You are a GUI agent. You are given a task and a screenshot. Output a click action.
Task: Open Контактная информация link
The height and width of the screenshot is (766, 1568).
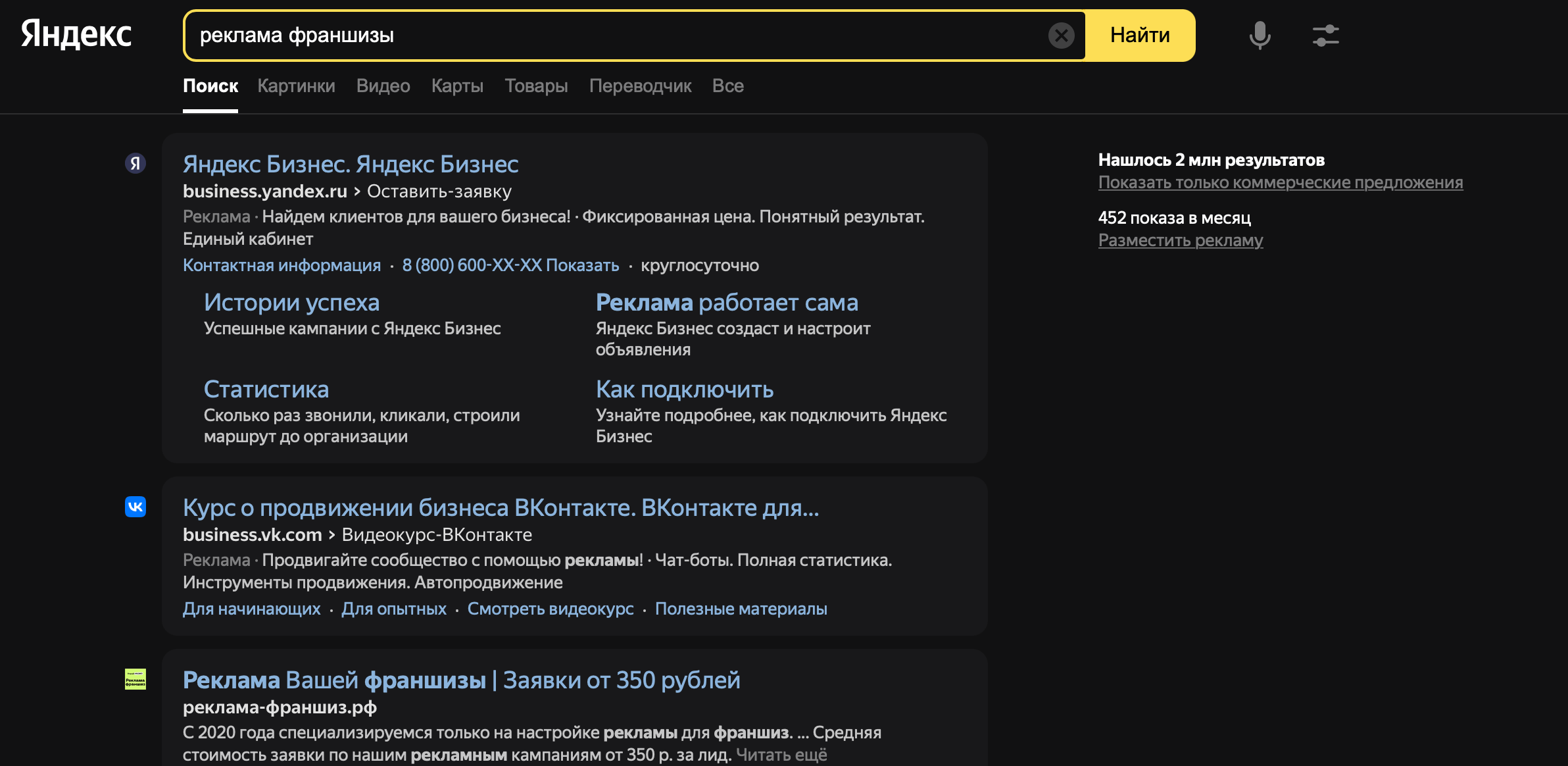[x=282, y=265]
